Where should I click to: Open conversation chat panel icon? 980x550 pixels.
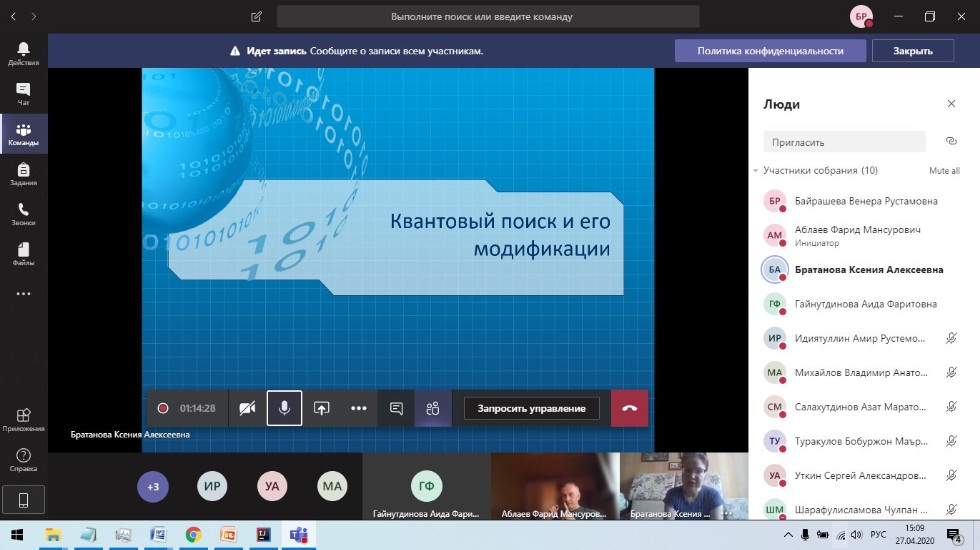[396, 408]
